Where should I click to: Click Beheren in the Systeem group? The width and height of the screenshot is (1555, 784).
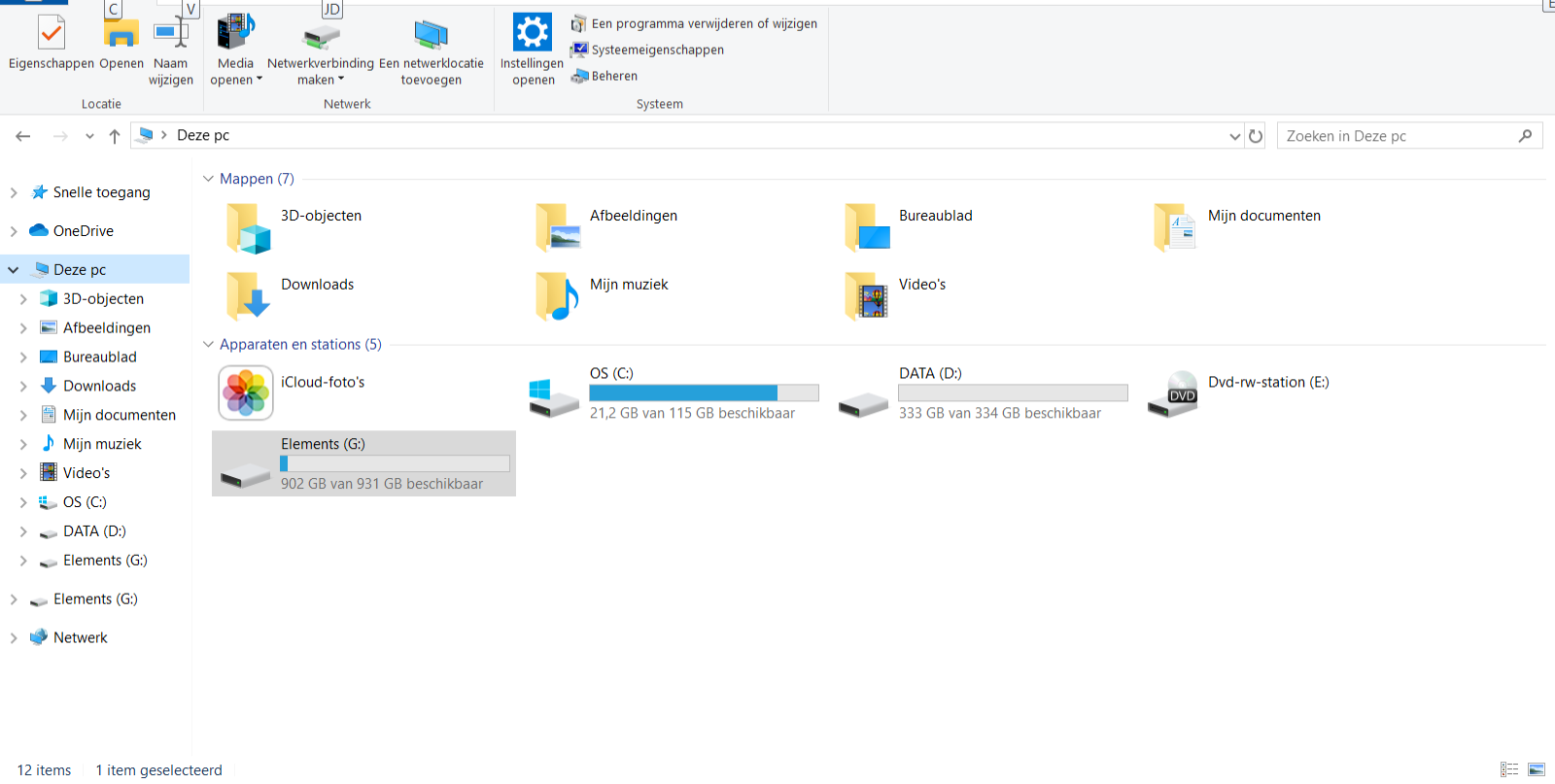coord(614,76)
